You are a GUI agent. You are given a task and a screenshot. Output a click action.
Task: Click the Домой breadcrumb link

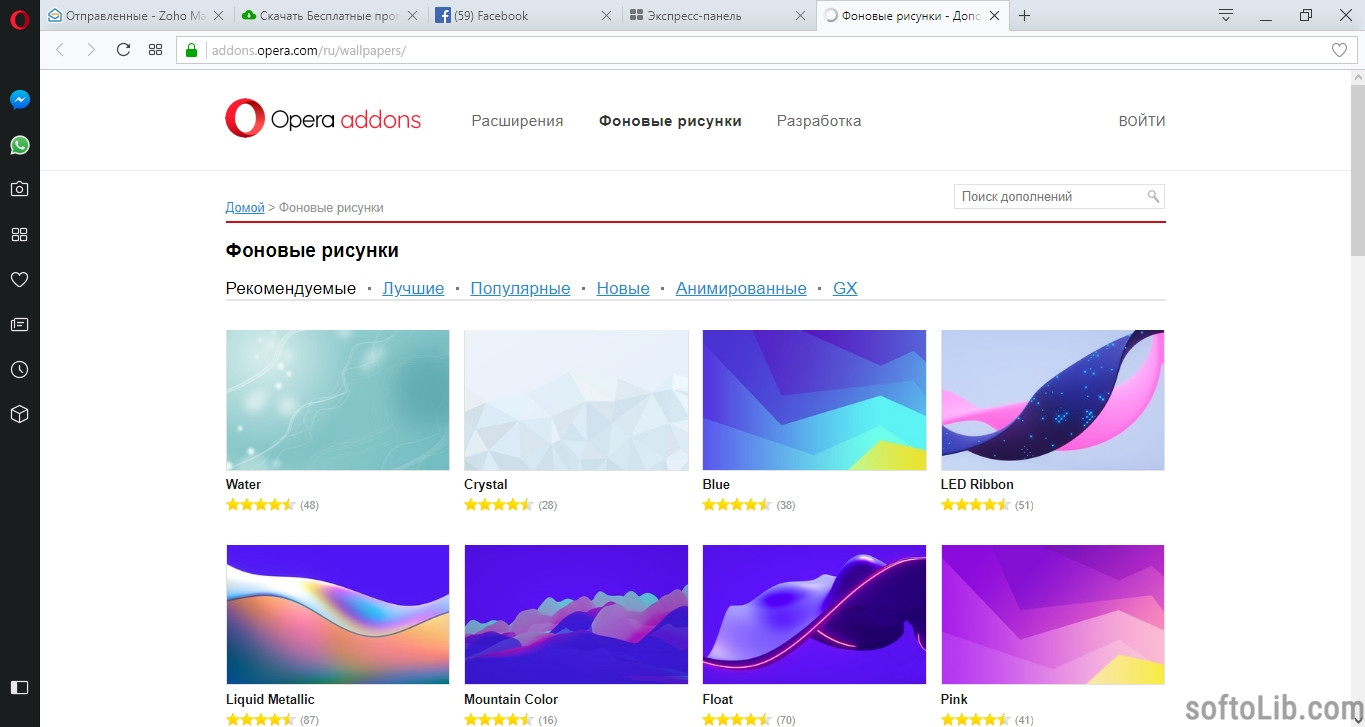point(245,207)
